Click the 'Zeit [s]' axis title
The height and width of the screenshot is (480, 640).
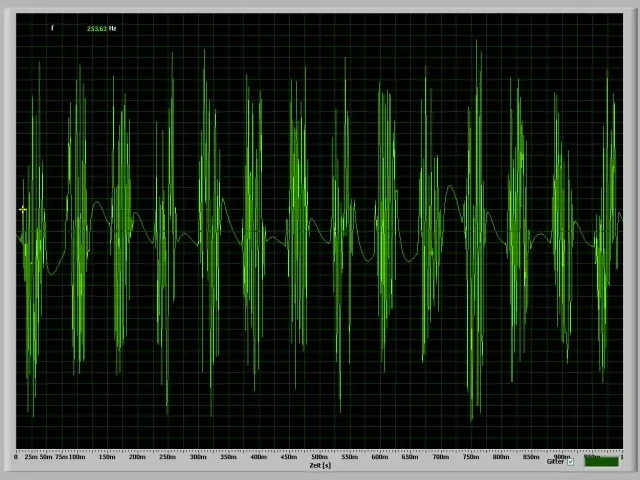tap(320, 466)
